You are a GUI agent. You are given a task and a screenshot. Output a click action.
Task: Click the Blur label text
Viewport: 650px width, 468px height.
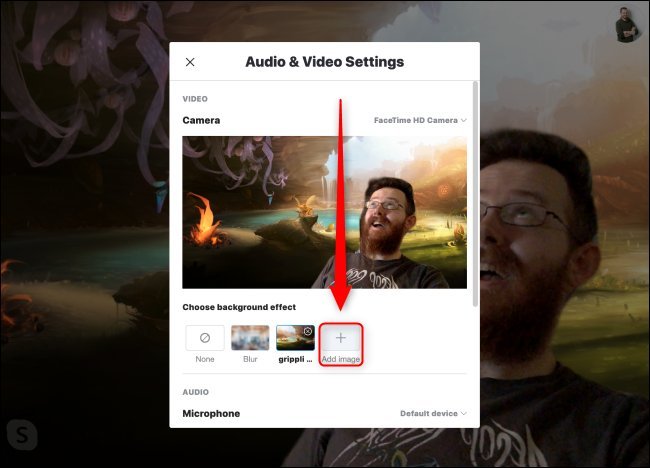(x=250, y=359)
